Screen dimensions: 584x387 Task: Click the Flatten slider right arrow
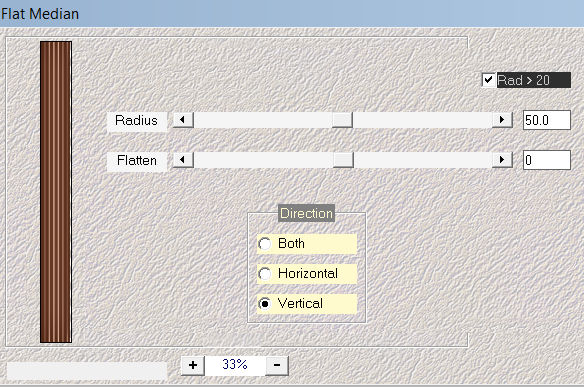tap(502, 160)
